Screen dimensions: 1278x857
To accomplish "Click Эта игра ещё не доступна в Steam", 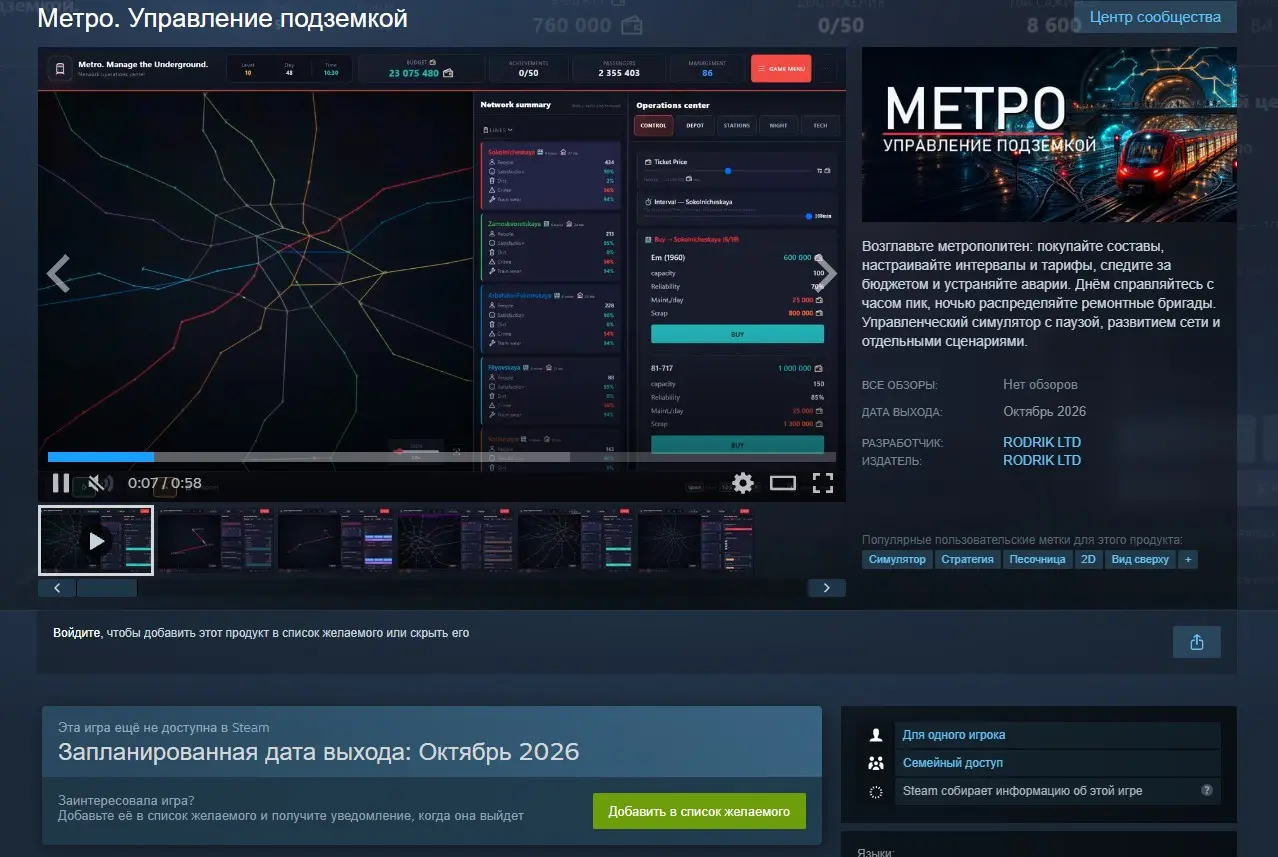I will click(x=163, y=728).
